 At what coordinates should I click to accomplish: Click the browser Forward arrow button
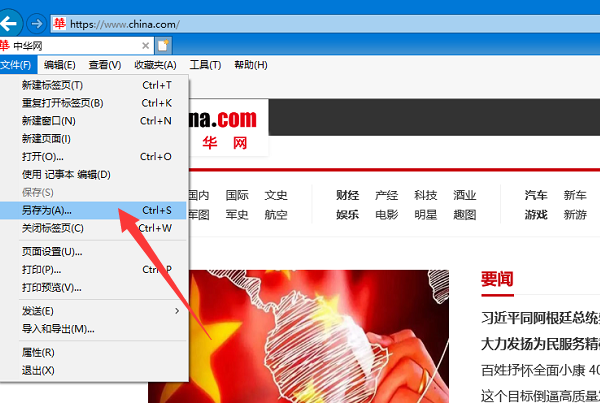point(37,24)
